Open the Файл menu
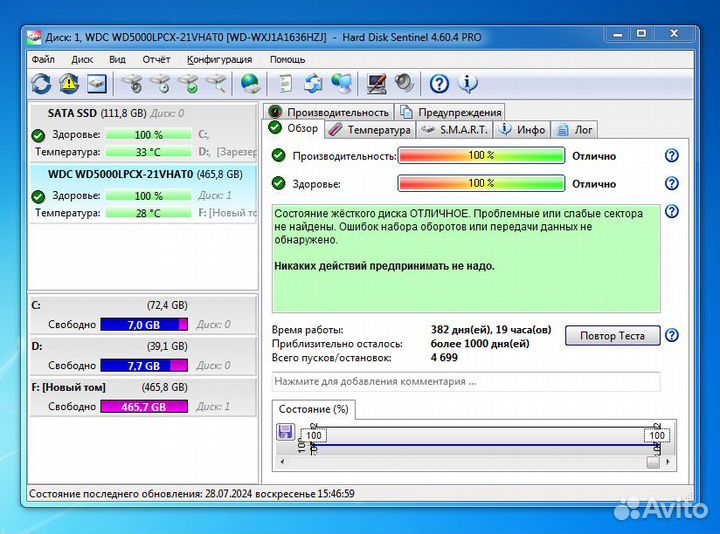 tap(42, 59)
